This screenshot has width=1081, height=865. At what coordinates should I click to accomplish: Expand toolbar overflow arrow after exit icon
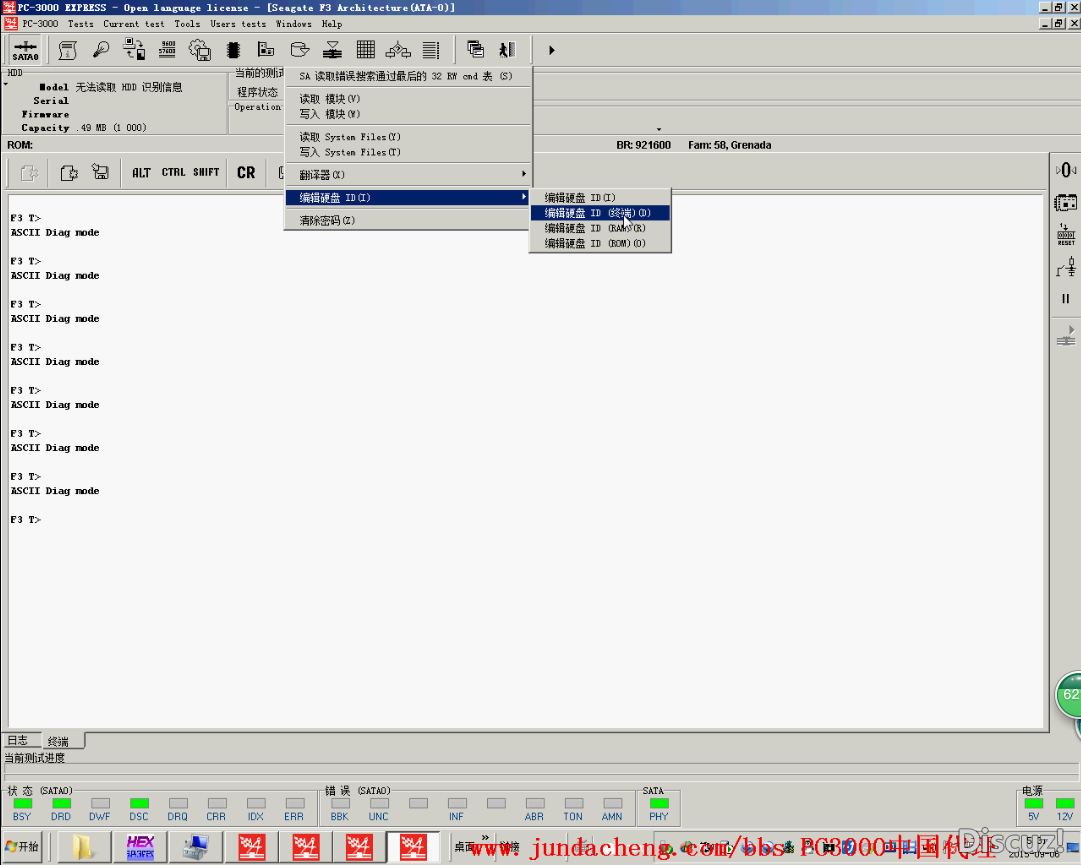coord(551,50)
